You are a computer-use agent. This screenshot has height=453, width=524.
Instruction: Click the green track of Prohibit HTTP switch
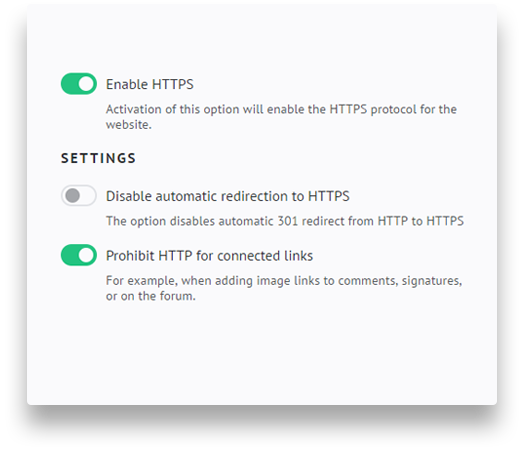point(70,255)
